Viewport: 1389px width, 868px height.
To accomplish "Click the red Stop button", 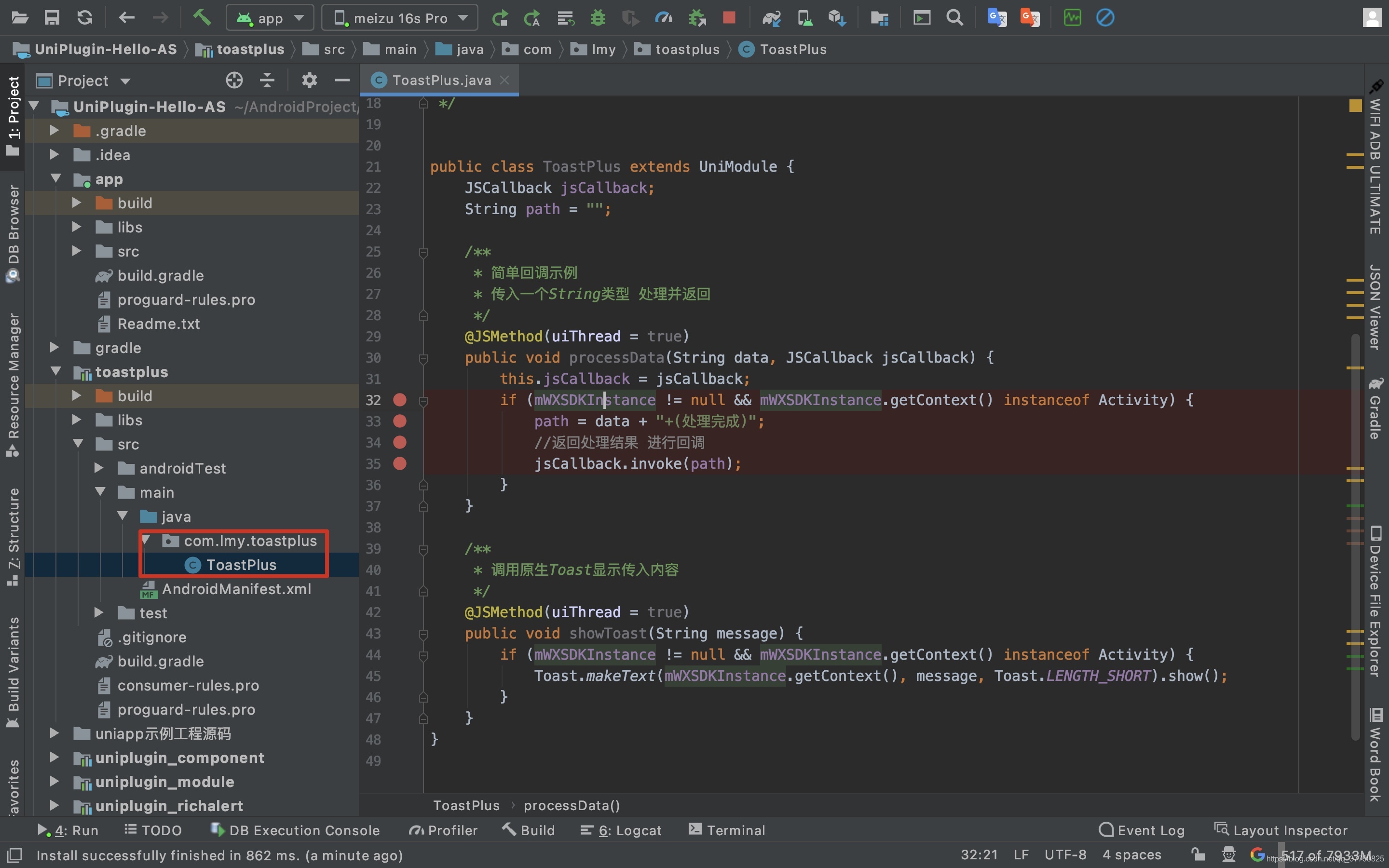I will coord(729,18).
